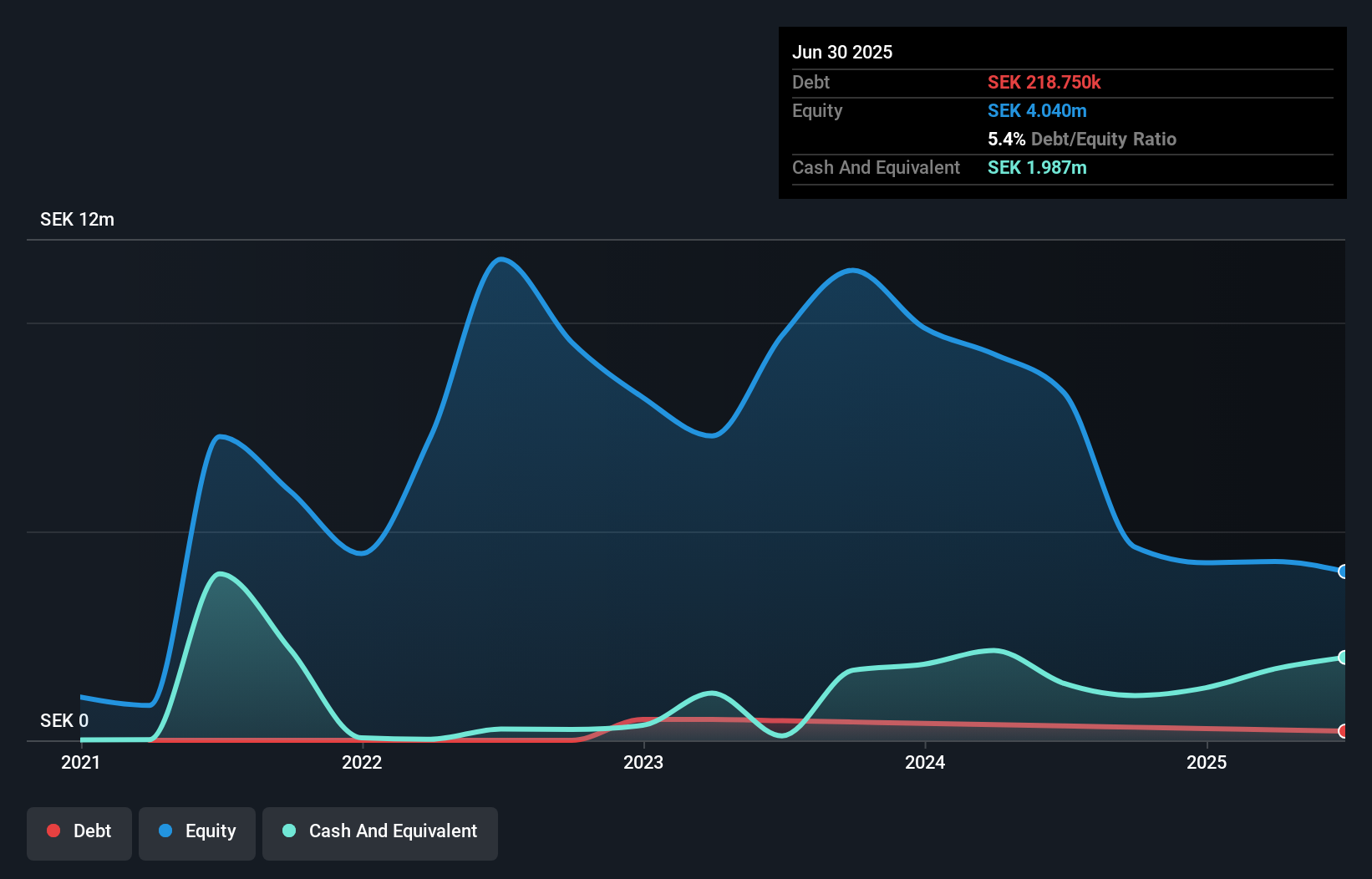Toggle the Equity legend button
This screenshot has width=1372, height=879.
click(197, 833)
